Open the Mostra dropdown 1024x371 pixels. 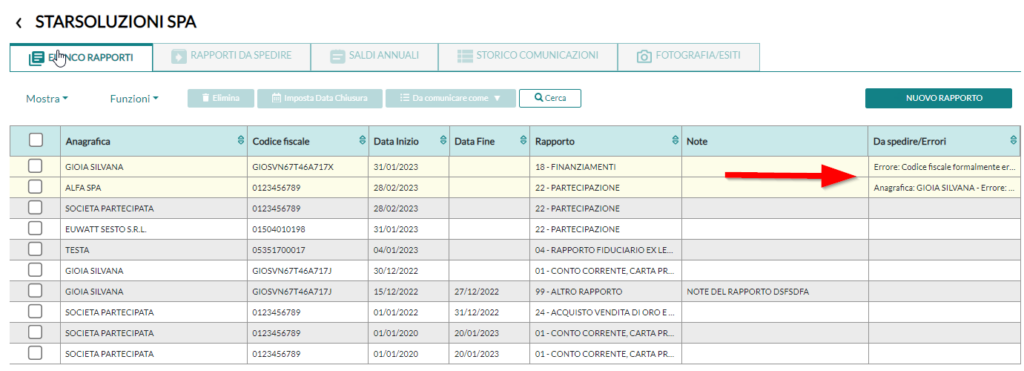click(x=47, y=99)
